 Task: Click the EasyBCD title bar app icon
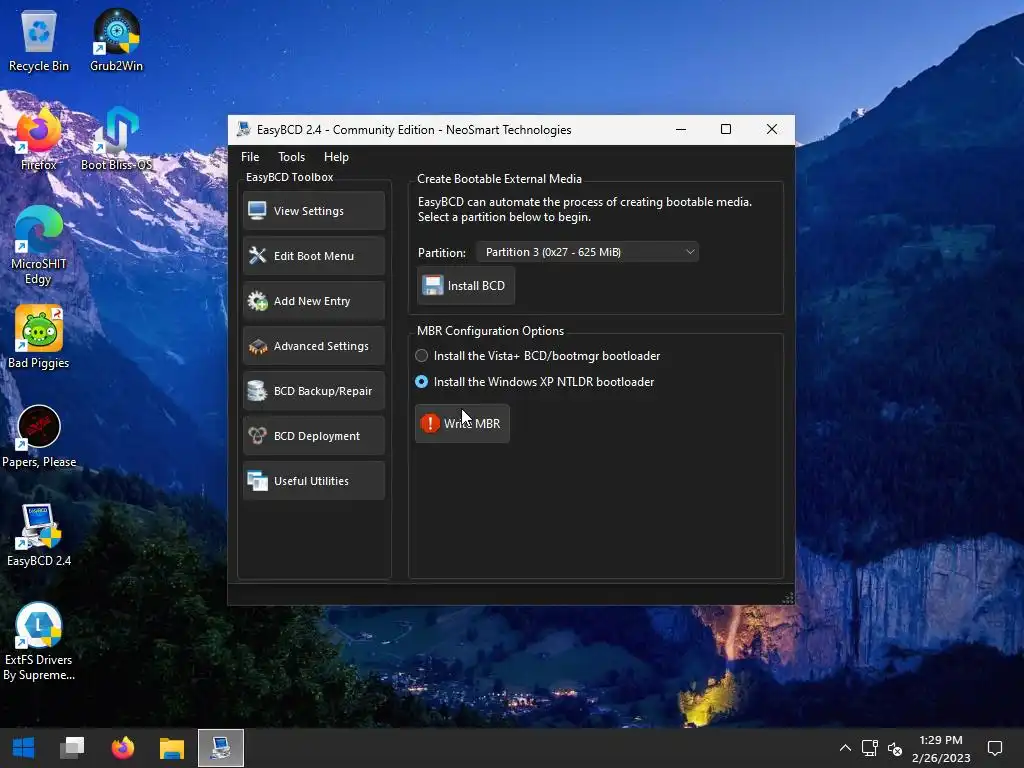(x=244, y=129)
